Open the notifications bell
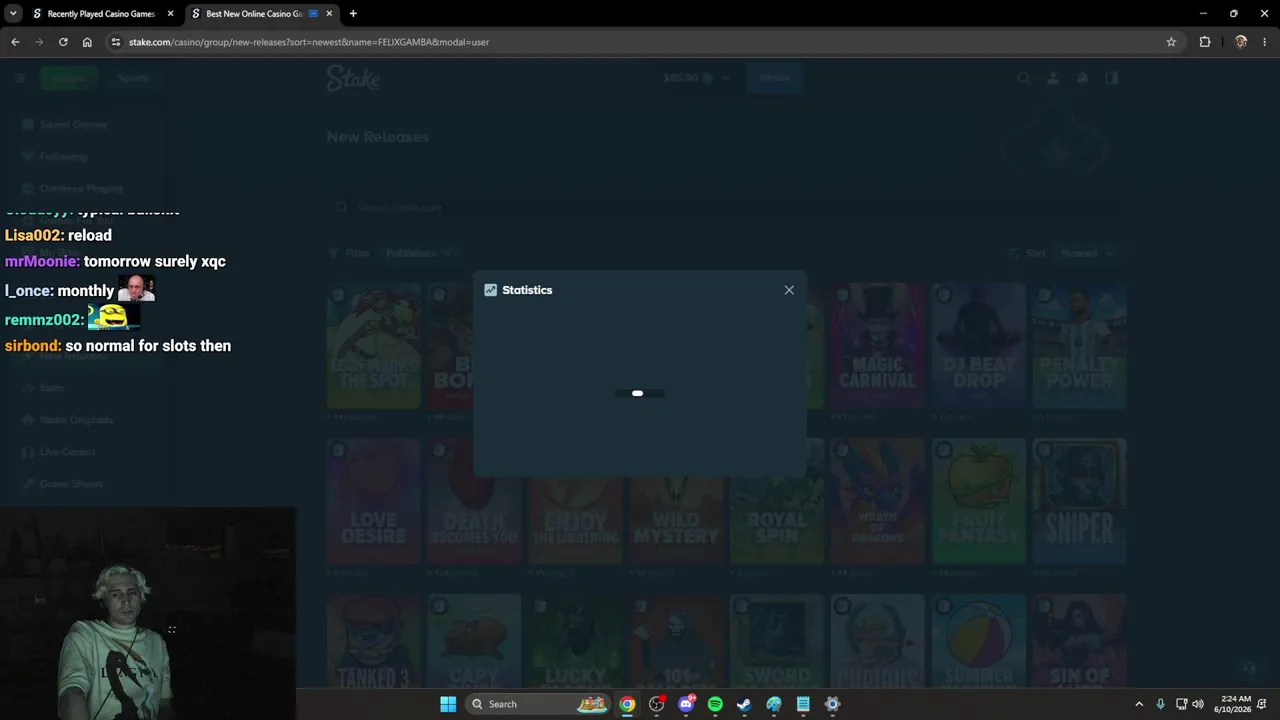 click(1082, 78)
